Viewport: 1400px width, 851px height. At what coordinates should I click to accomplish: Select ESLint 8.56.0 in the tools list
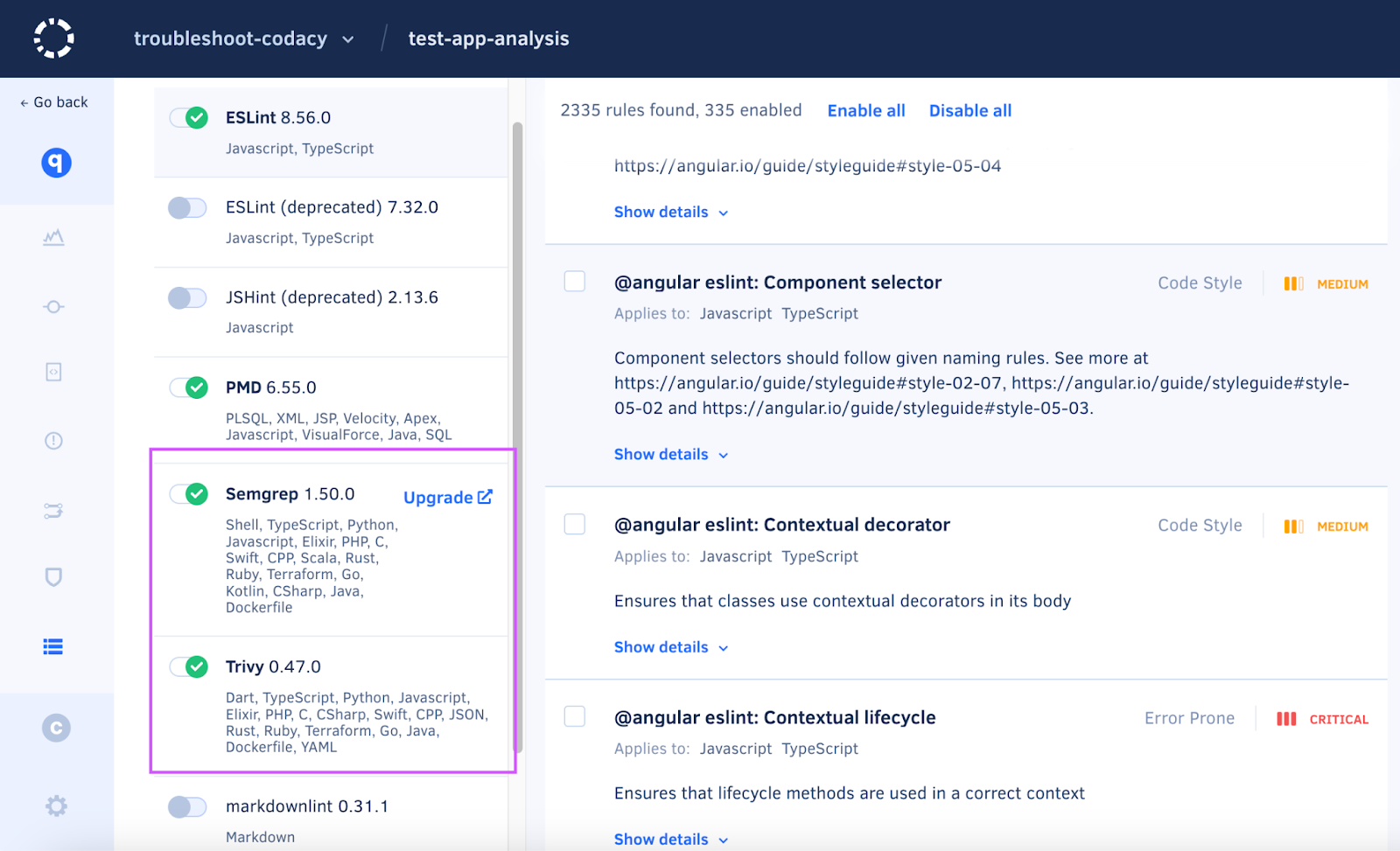click(x=331, y=132)
